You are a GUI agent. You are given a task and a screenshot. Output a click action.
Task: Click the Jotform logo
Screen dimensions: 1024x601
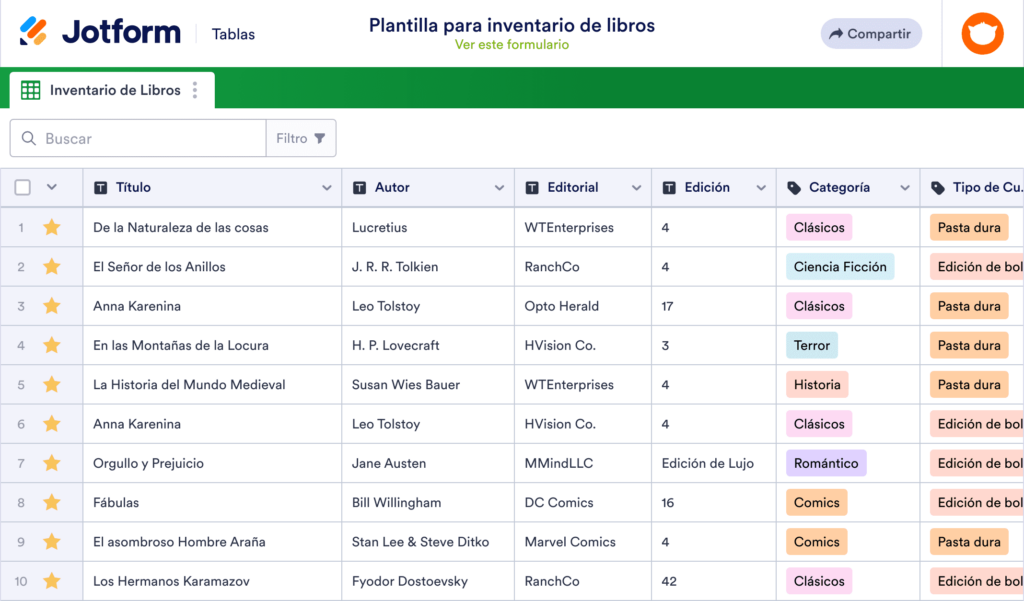(100, 33)
